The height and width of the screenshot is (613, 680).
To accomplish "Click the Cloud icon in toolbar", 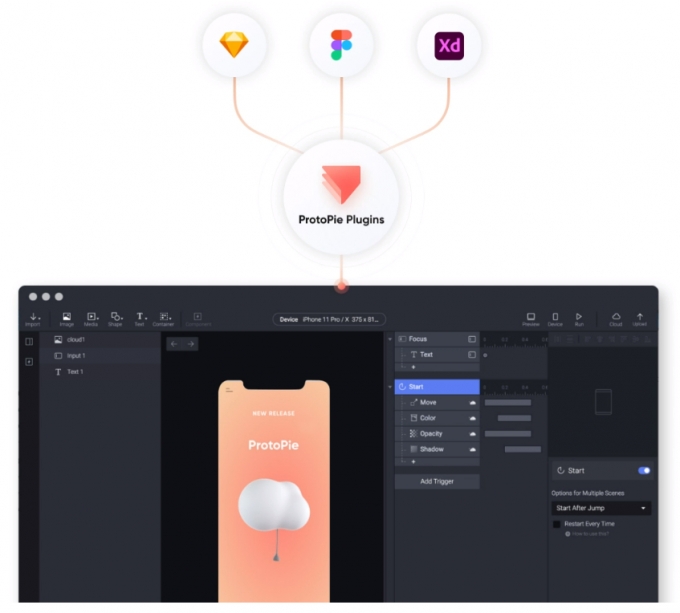I will click(616, 319).
